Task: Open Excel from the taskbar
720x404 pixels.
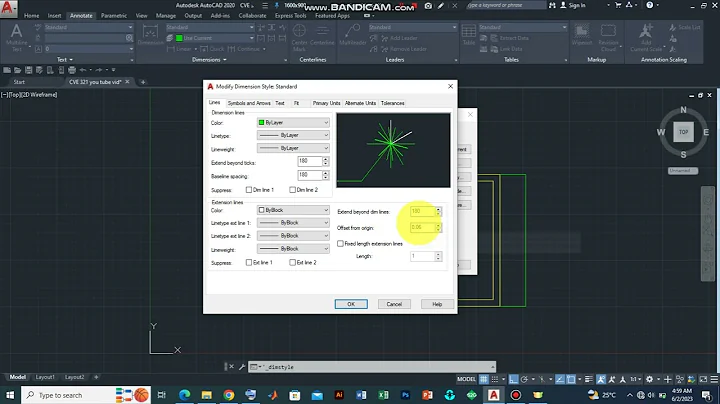Action: [383, 395]
